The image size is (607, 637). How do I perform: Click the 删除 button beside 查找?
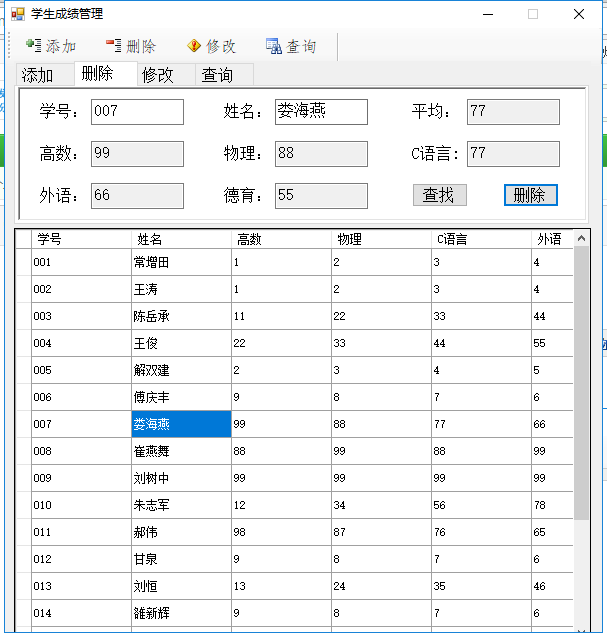(531, 195)
